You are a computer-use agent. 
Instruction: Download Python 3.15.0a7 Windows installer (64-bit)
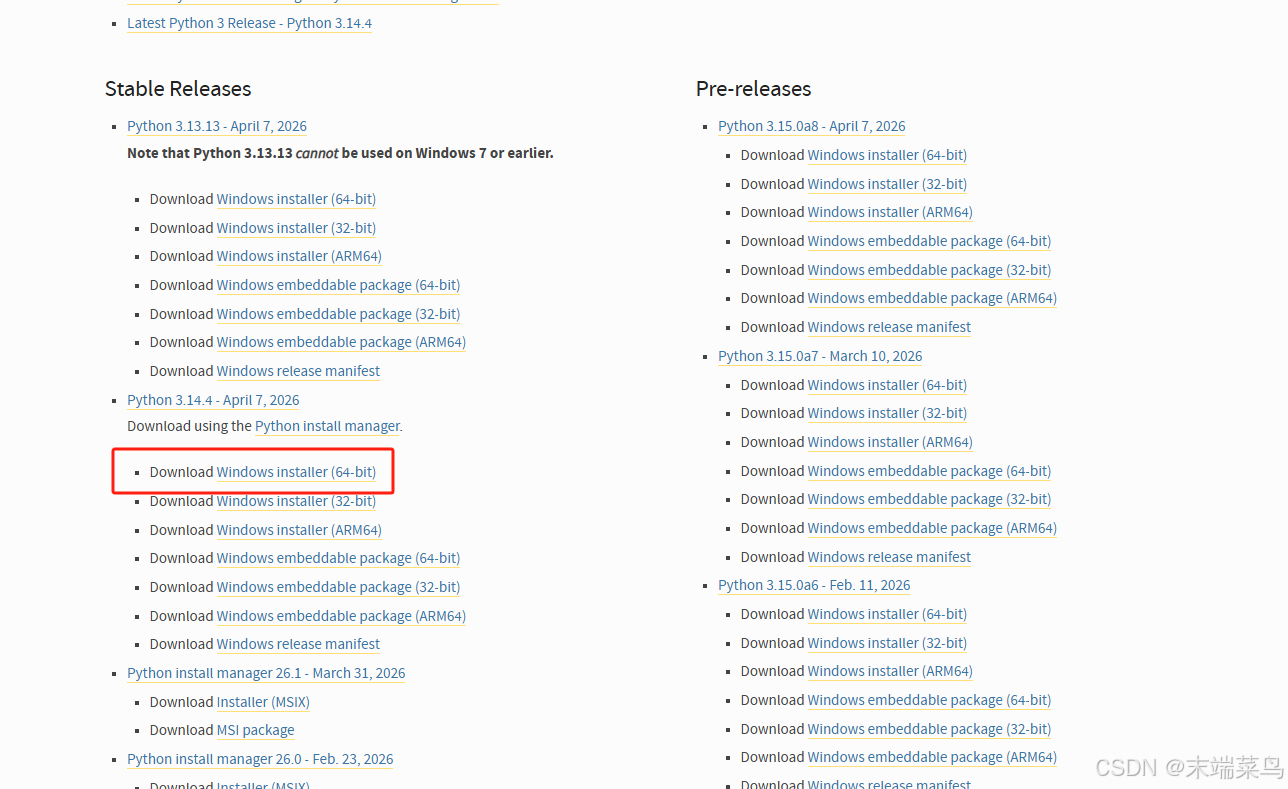(x=887, y=385)
